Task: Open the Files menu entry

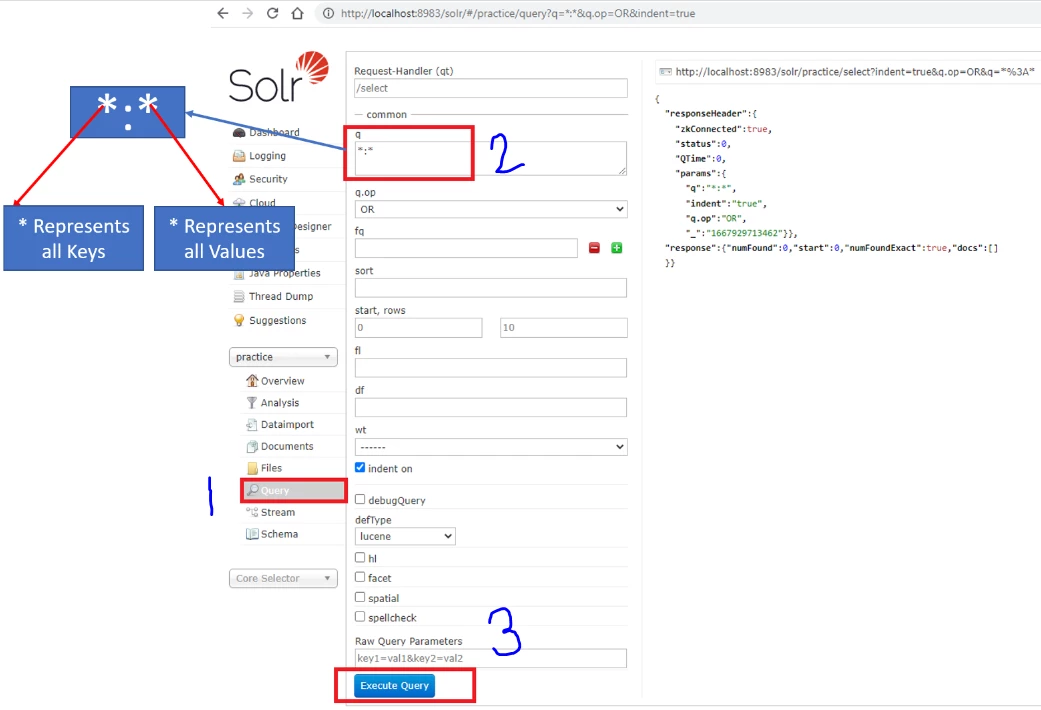Action: pos(271,468)
